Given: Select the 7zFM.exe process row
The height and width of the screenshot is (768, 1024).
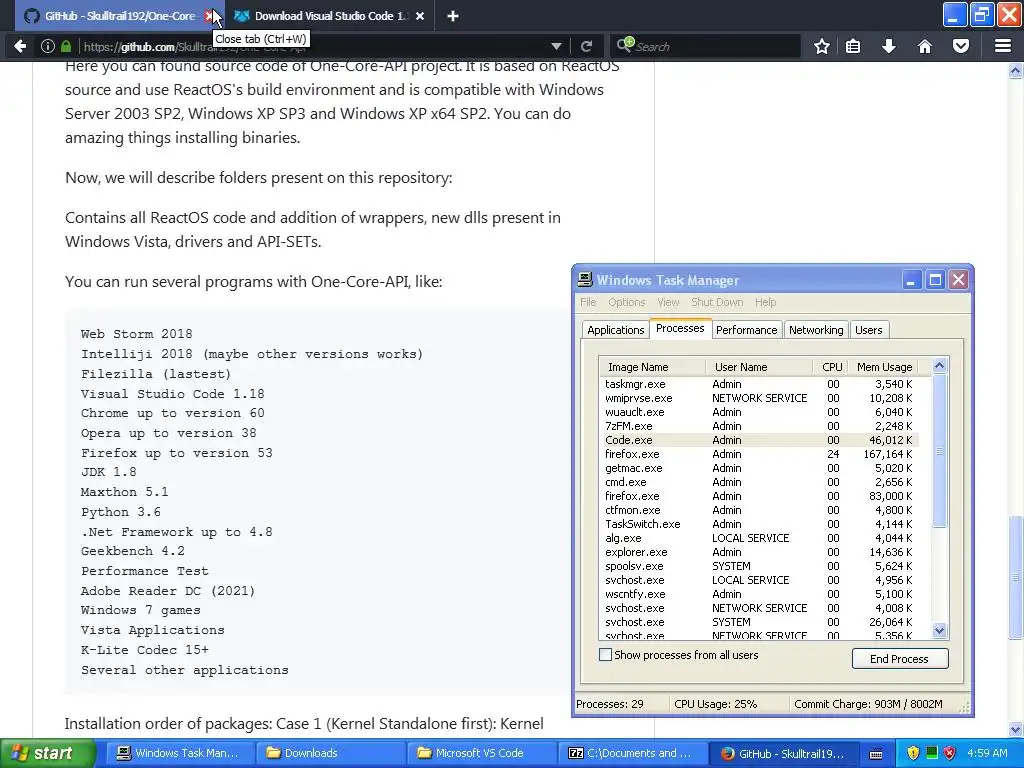Looking at the screenshot, I should pos(759,426).
